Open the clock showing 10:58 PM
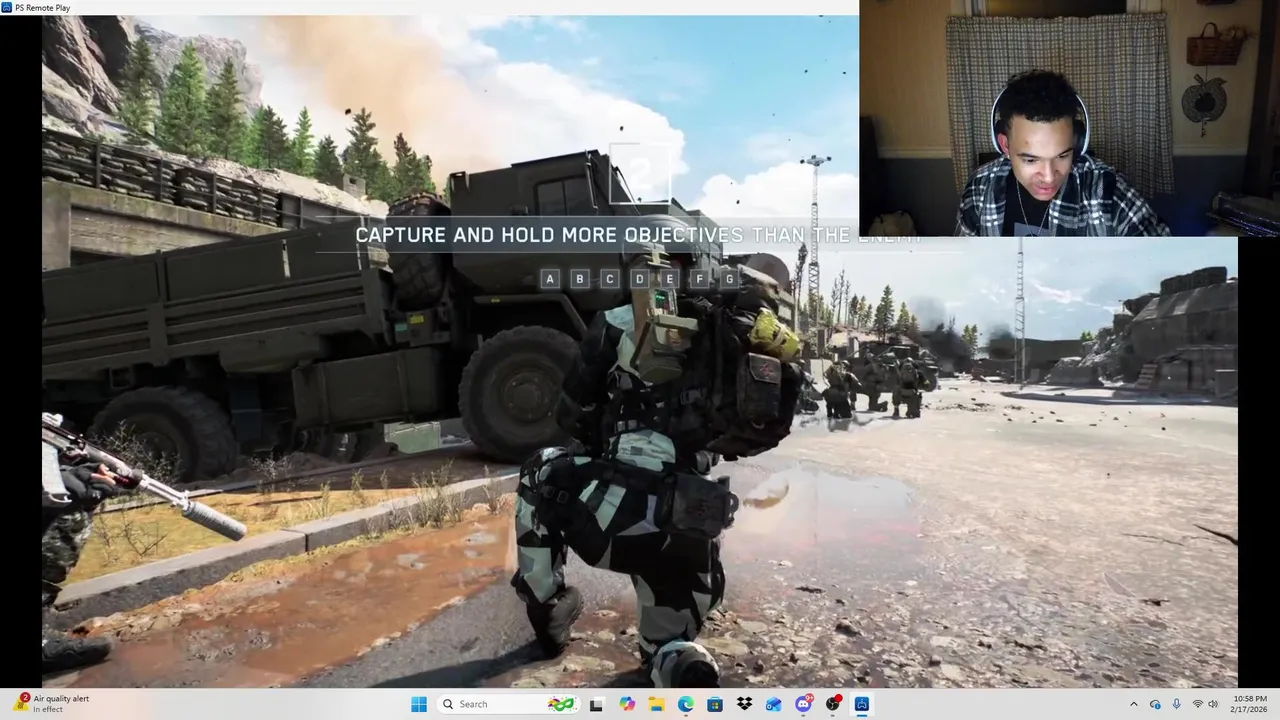 tap(1251, 704)
